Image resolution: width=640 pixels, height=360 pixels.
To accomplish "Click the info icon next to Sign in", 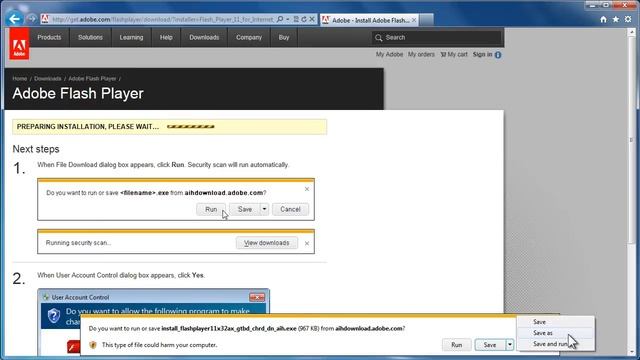I will point(498,55).
